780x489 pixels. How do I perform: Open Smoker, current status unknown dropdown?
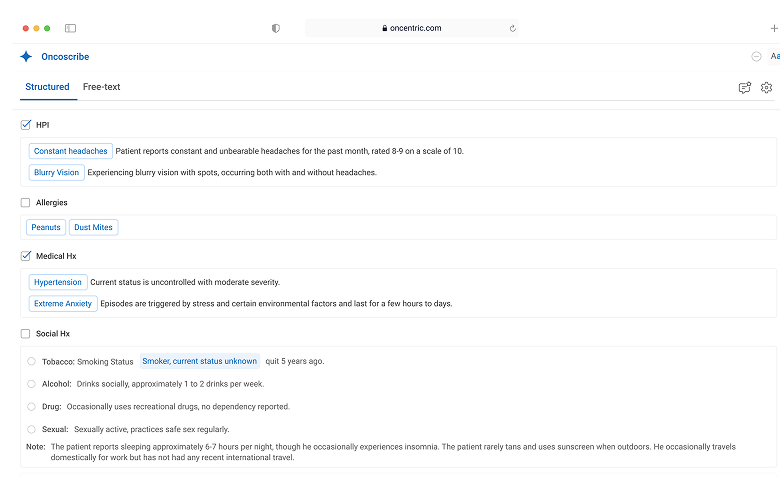pos(199,361)
